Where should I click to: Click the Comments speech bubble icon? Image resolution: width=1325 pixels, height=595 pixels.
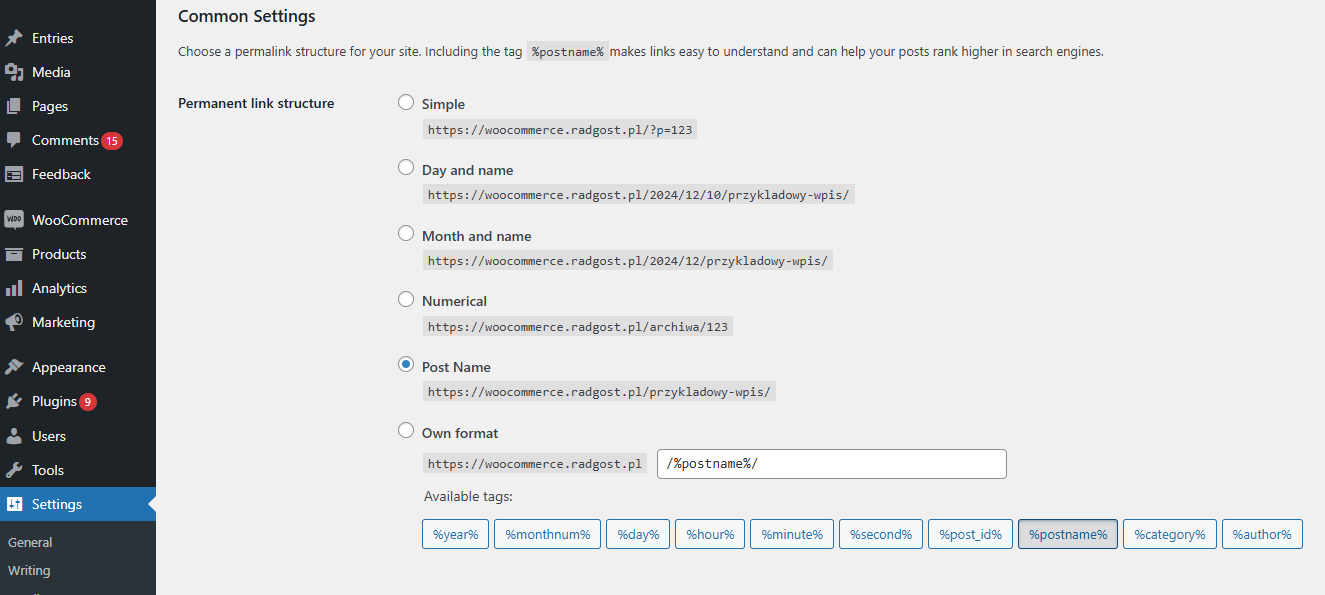pyautogui.click(x=14, y=140)
